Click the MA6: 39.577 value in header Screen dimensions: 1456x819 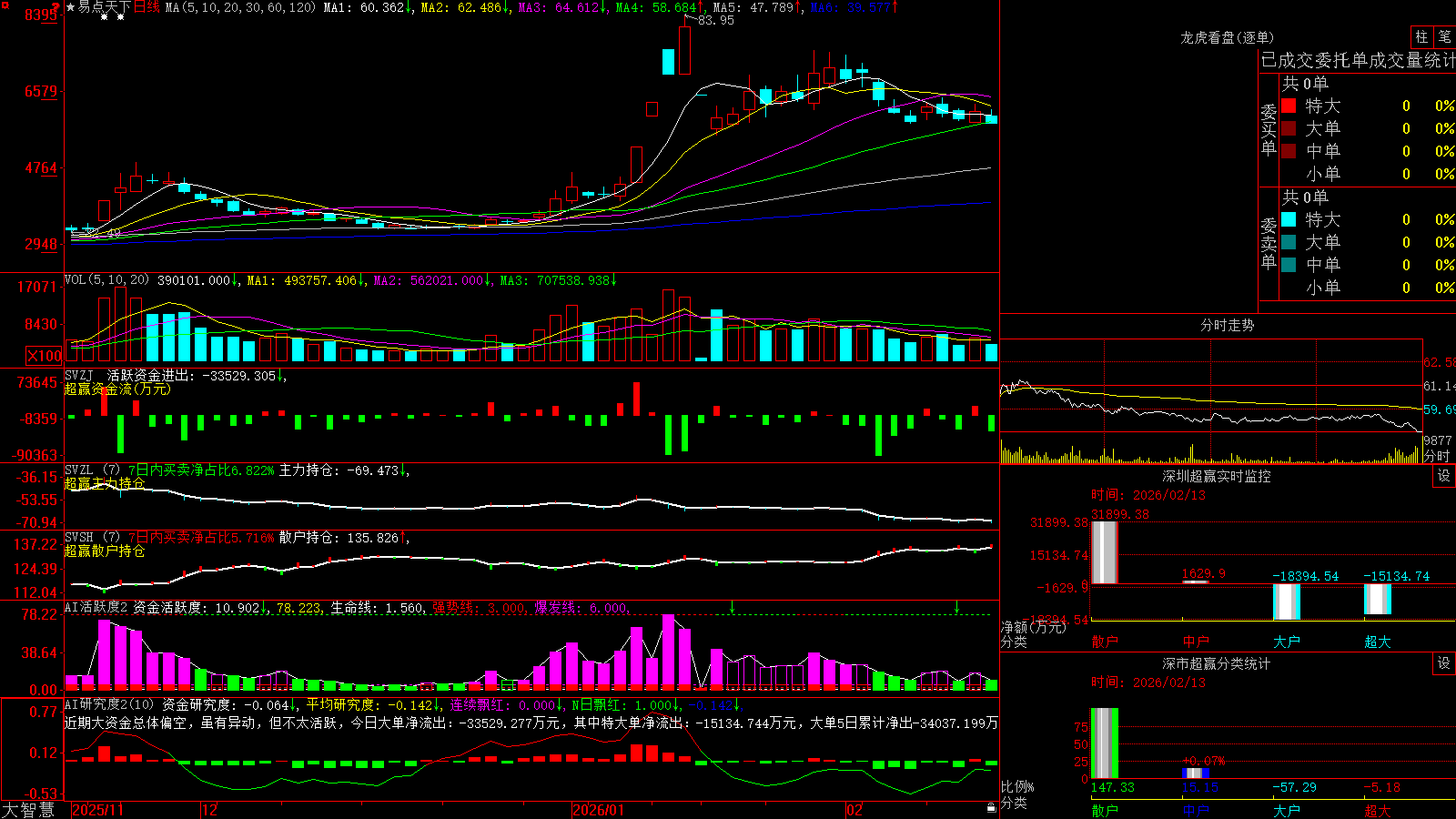(x=853, y=7)
